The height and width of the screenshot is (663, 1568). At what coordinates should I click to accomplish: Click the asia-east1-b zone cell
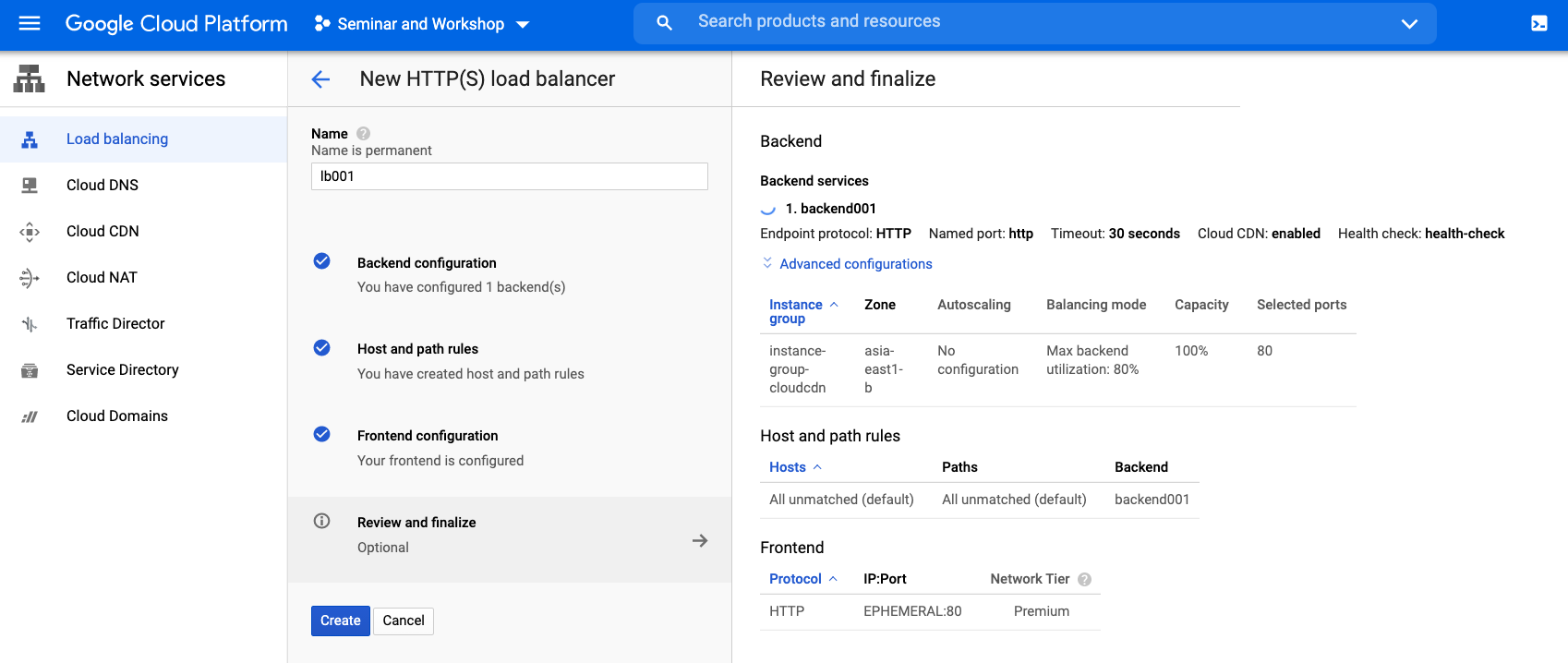884,369
